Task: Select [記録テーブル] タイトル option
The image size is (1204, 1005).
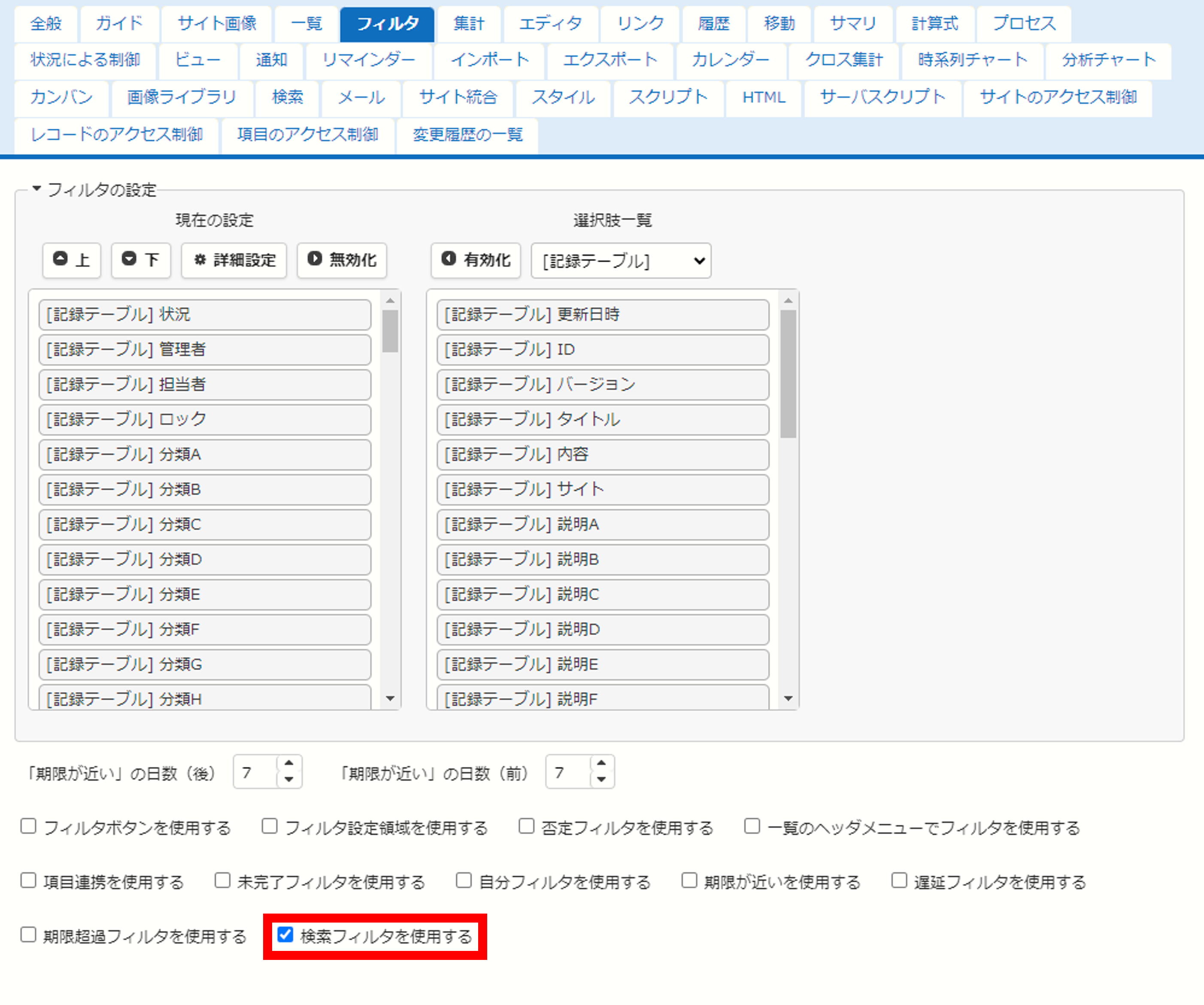Action: (603, 420)
